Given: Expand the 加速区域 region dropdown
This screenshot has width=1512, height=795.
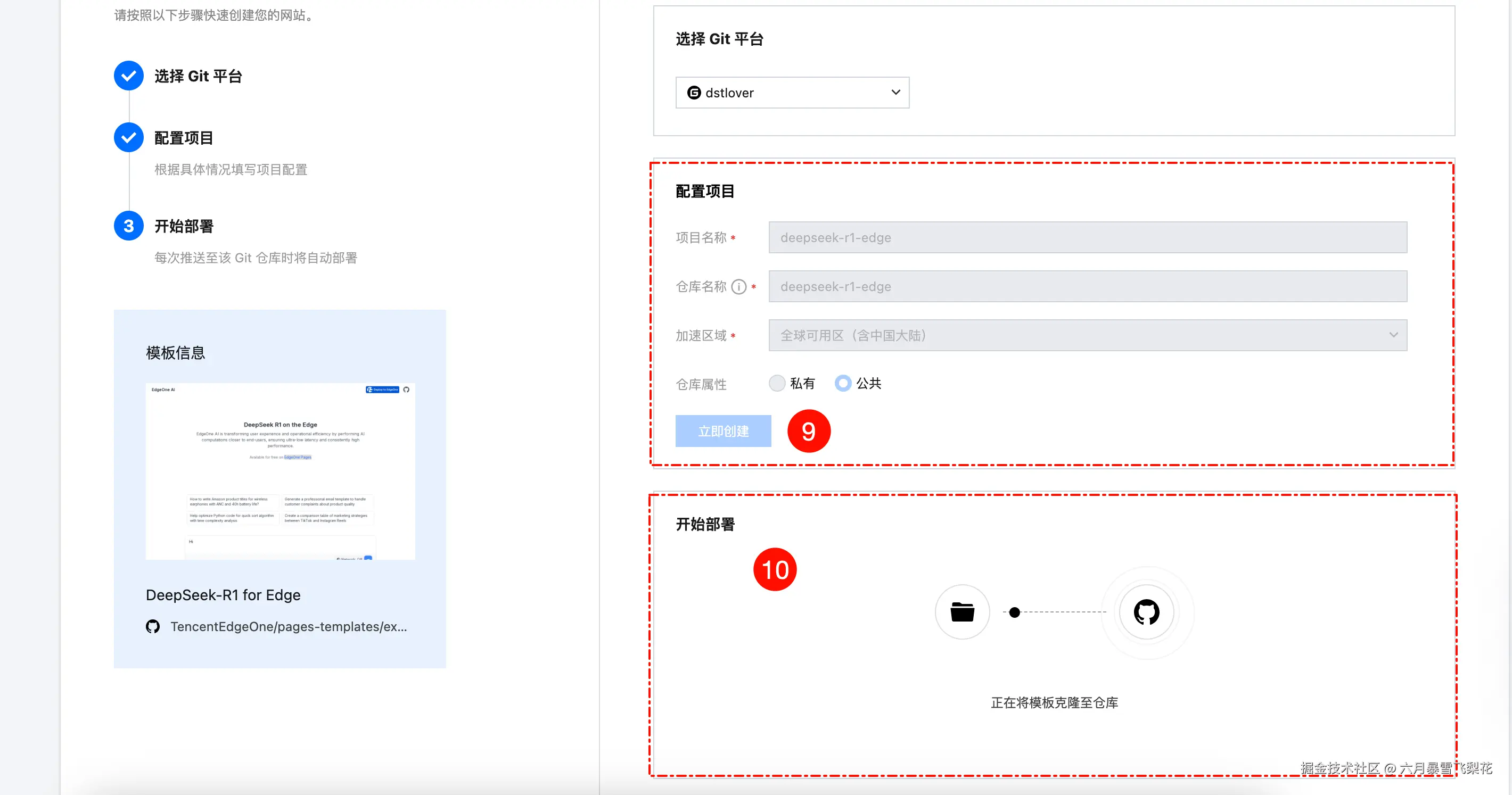Looking at the screenshot, I should (1087, 336).
